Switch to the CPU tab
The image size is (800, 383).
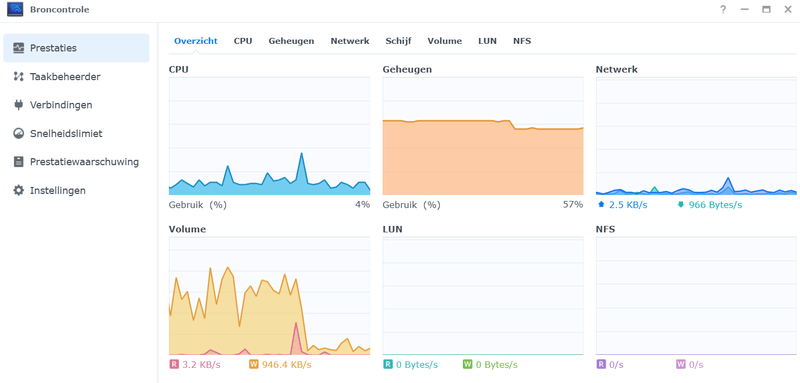click(x=243, y=41)
